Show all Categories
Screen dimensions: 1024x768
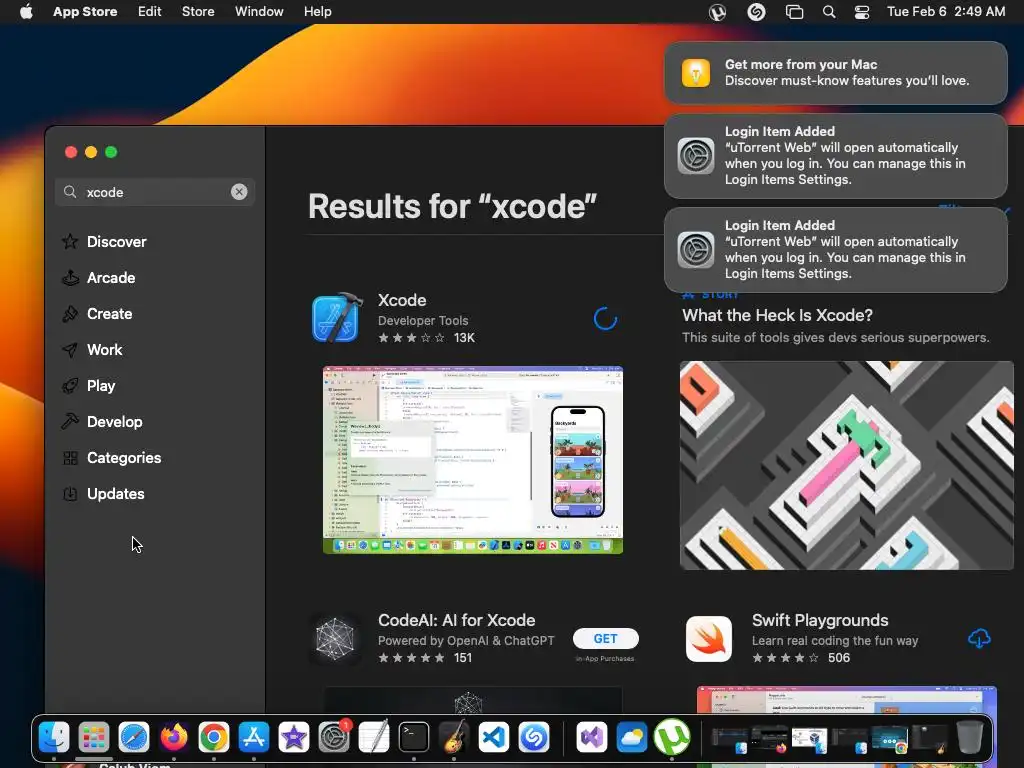(112, 457)
